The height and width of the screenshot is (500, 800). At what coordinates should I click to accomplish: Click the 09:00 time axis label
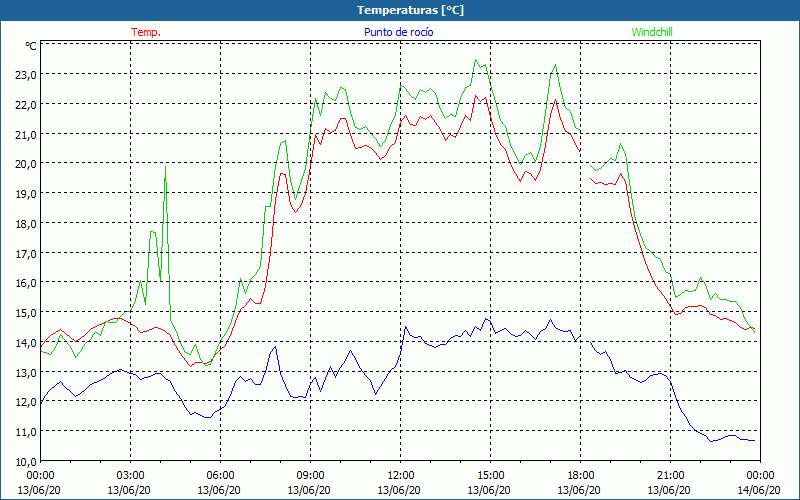pos(310,475)
